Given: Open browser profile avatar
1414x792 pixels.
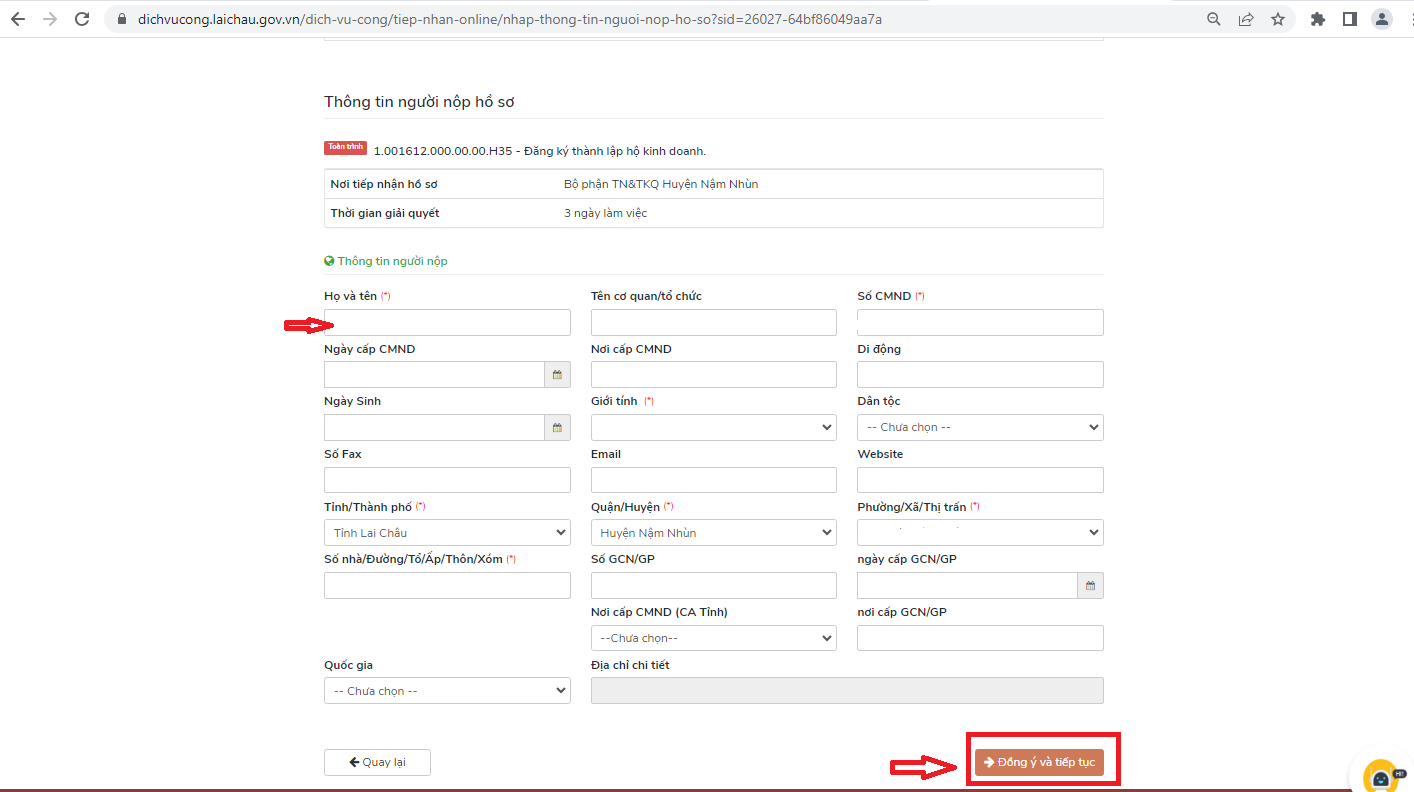Looking at the screenshot, I should (1381, 19).
